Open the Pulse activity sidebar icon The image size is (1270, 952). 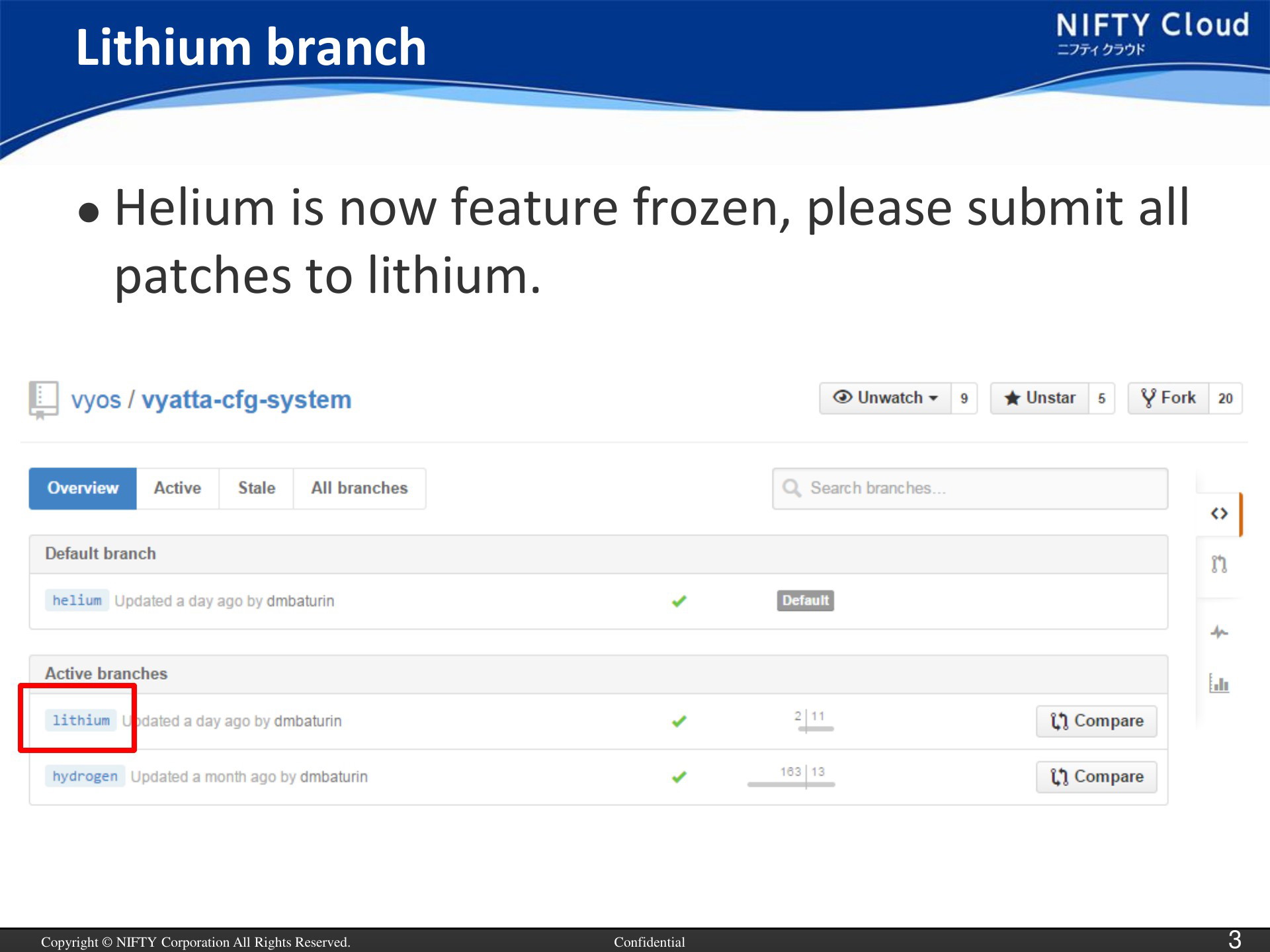pos(1219,632)
